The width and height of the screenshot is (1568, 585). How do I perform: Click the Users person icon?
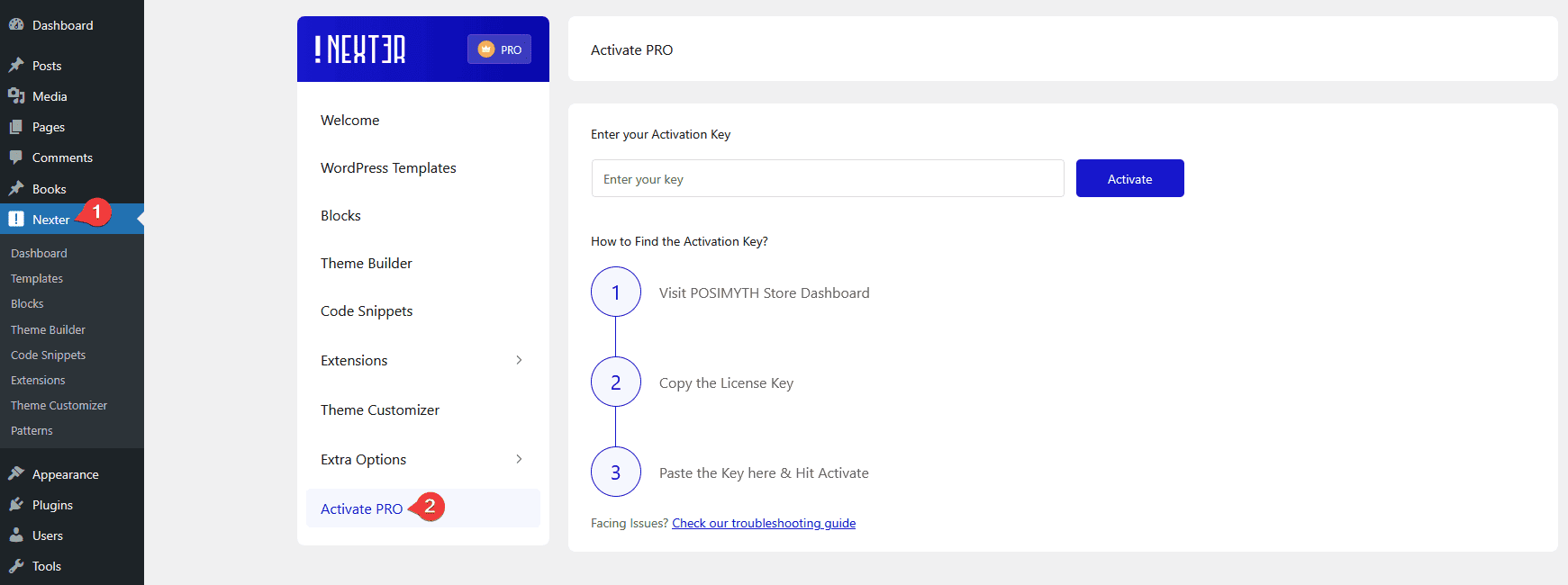pos(16,535)
